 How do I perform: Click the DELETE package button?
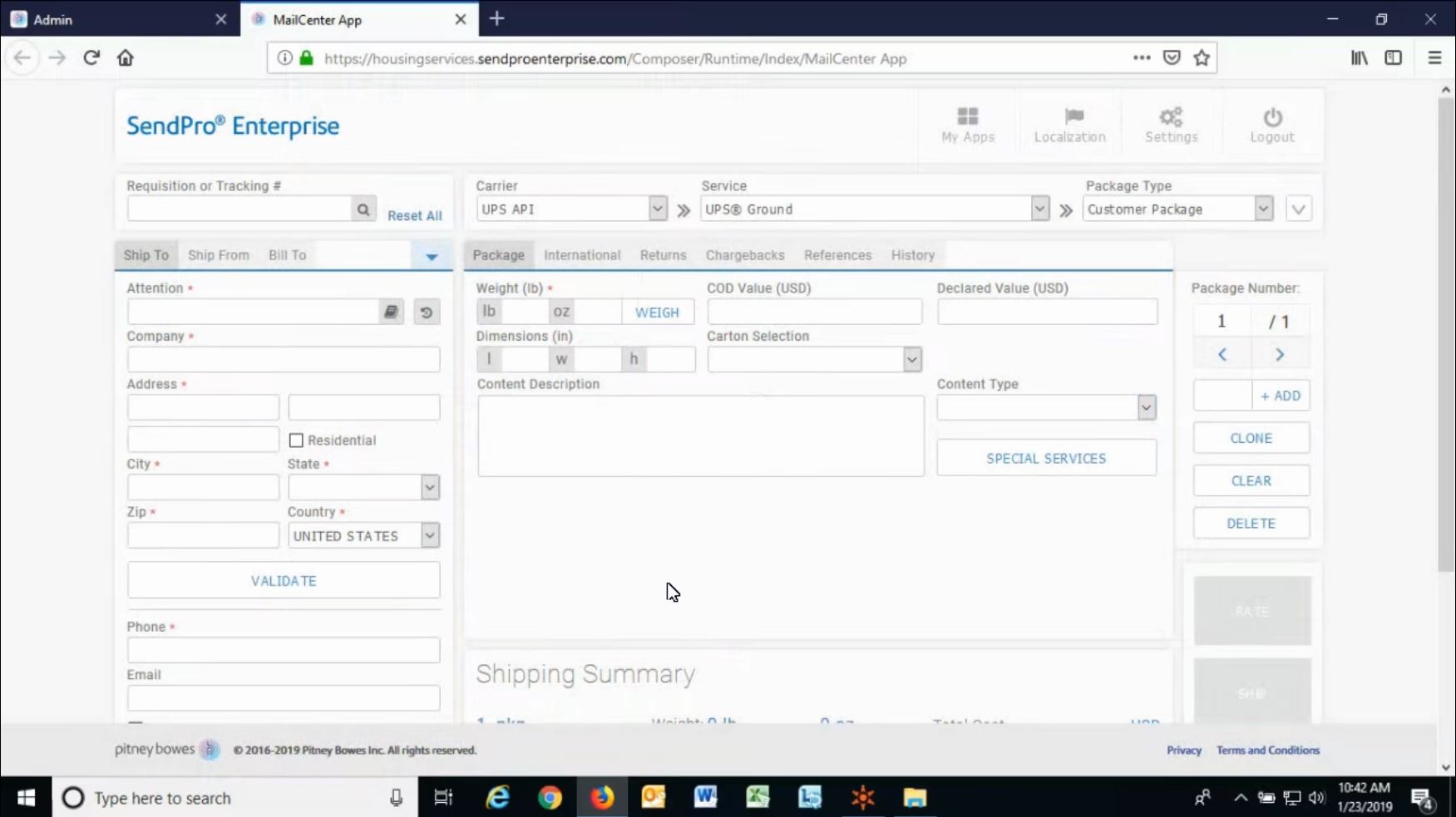click(1251, 523)
